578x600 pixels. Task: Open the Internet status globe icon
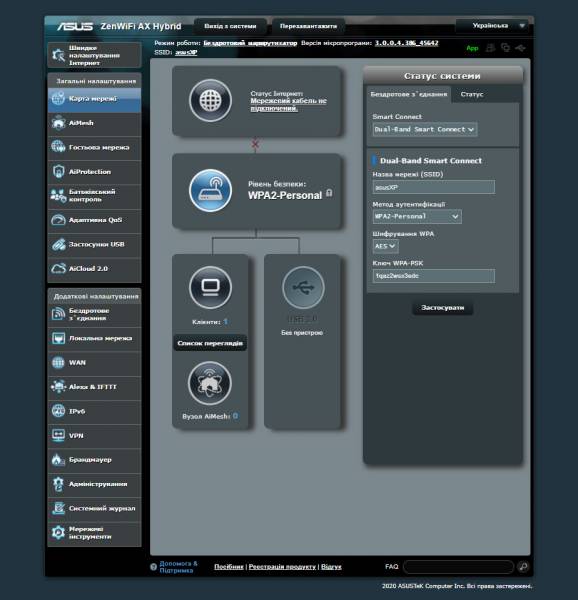[210, 101]
